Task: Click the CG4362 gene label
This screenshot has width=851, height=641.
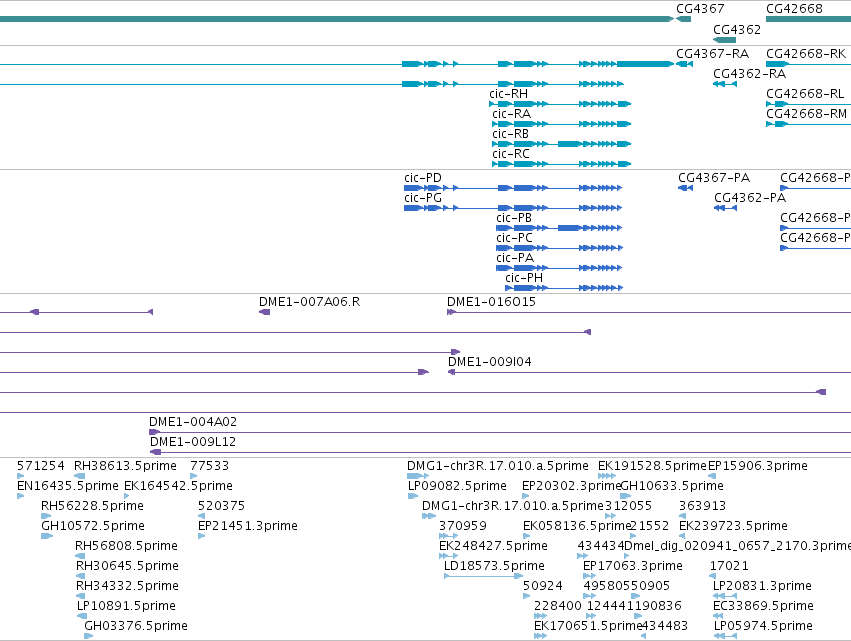Action: [736, 30]
